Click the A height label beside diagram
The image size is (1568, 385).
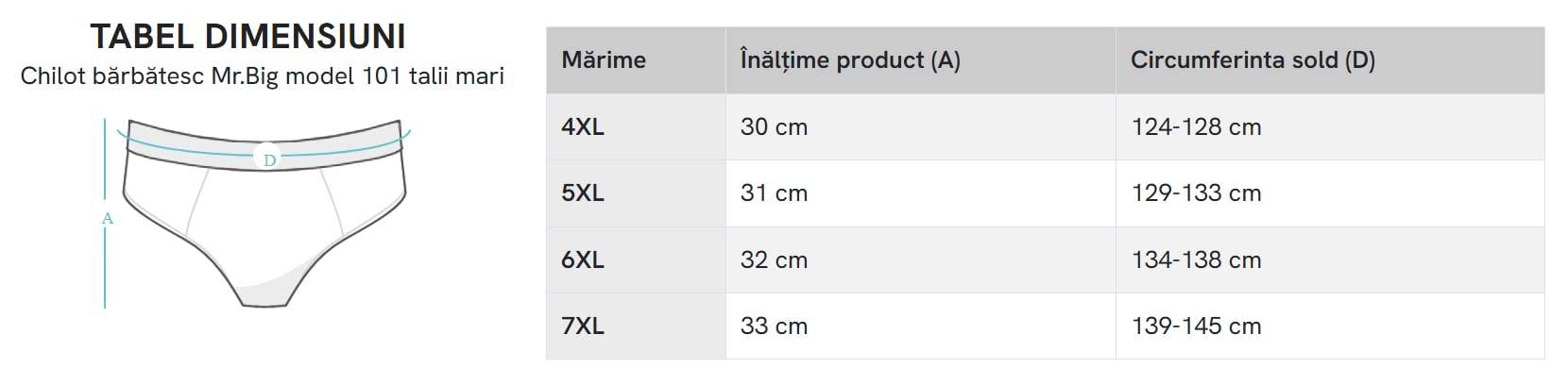(x=107, y=219)
